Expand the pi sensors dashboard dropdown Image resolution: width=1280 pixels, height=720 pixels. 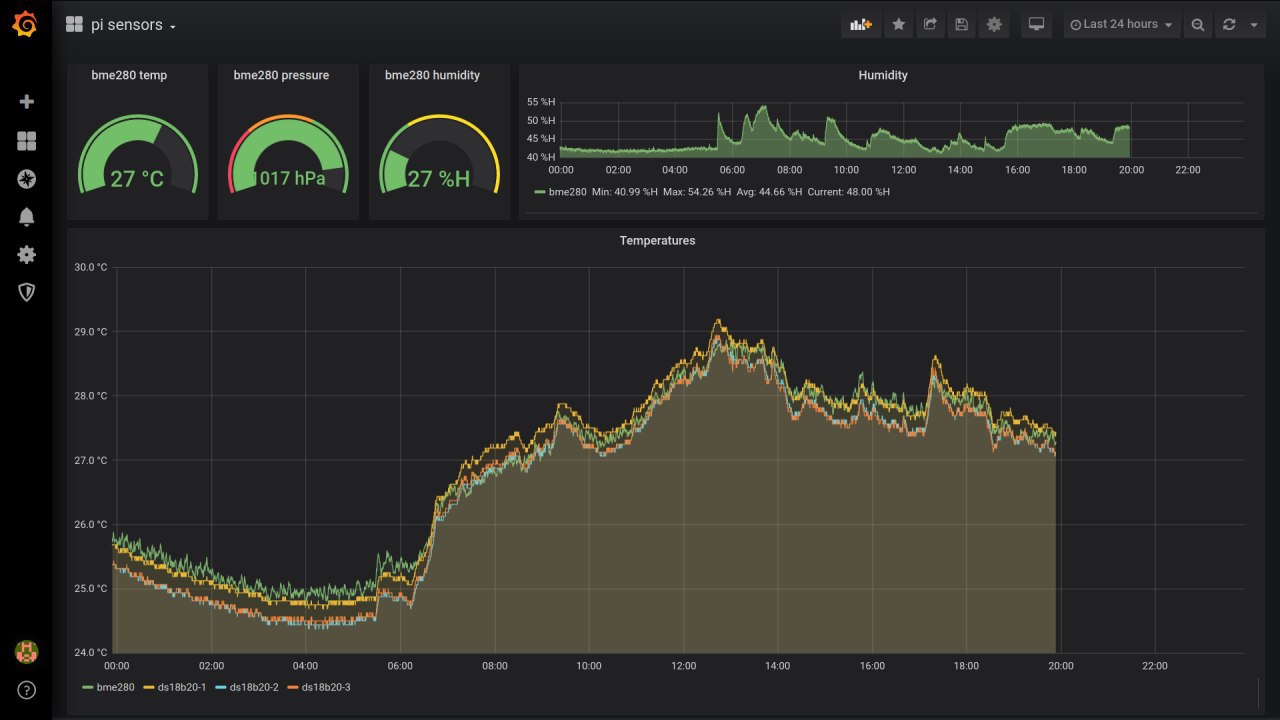click(126, 25)
